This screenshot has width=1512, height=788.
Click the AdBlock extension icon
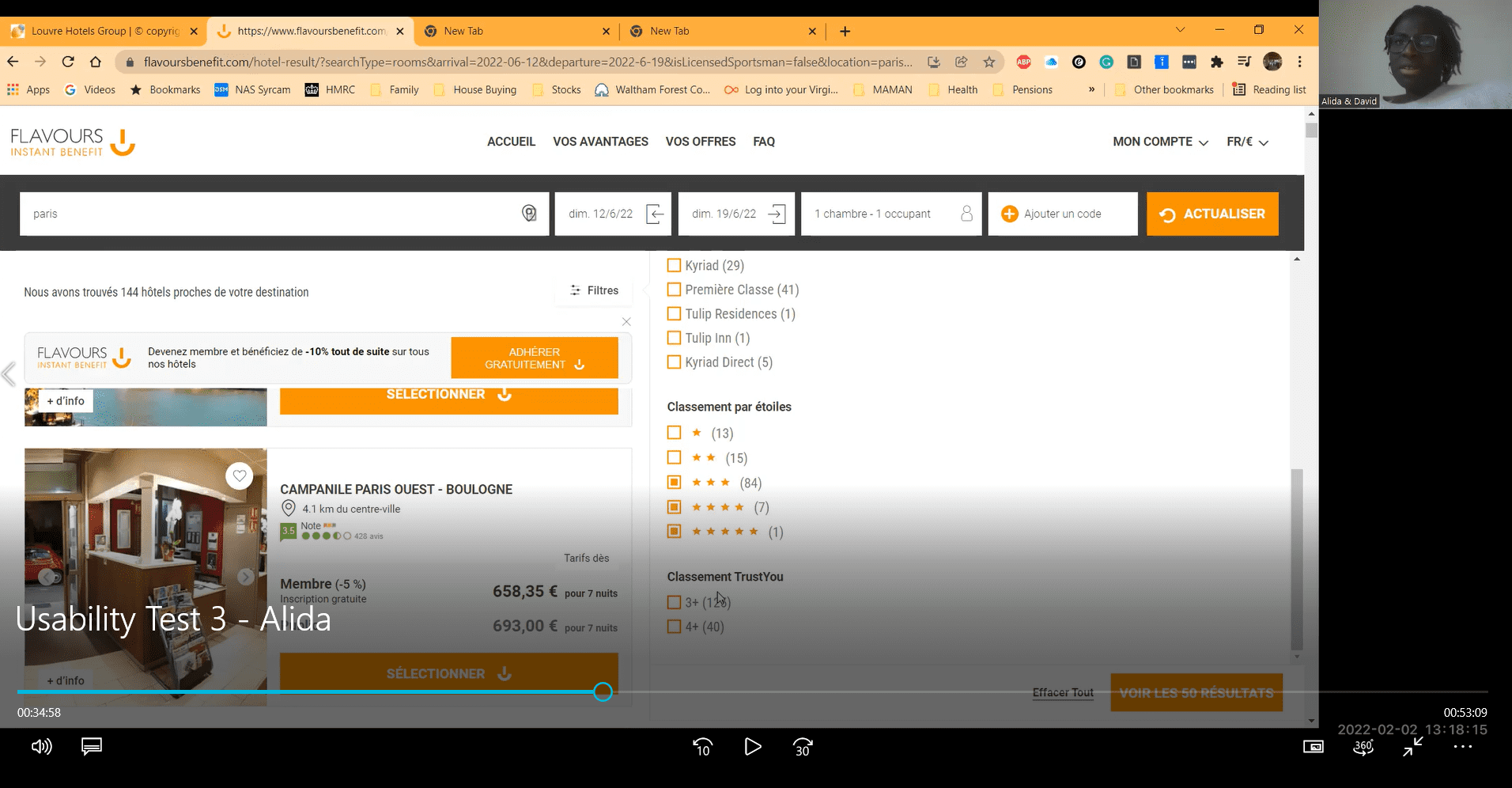click(1023, 62)
